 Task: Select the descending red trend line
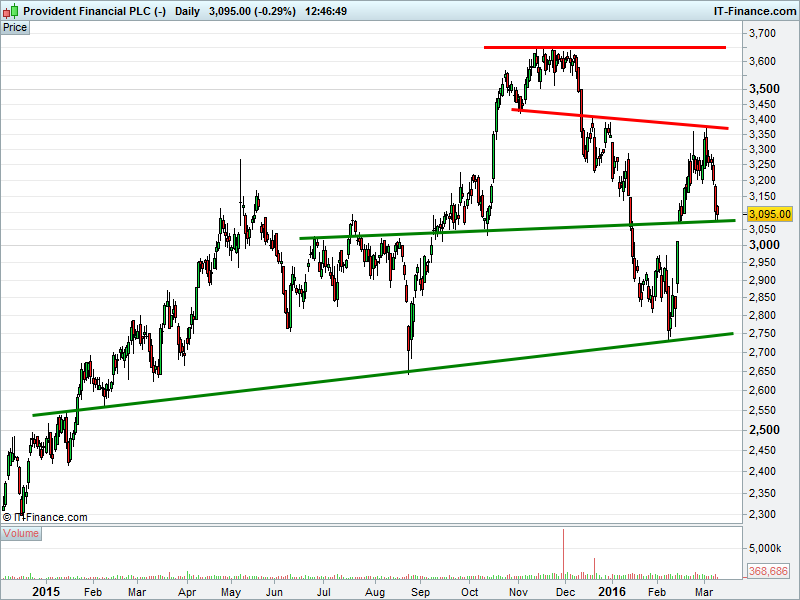(x=620, y=119)
